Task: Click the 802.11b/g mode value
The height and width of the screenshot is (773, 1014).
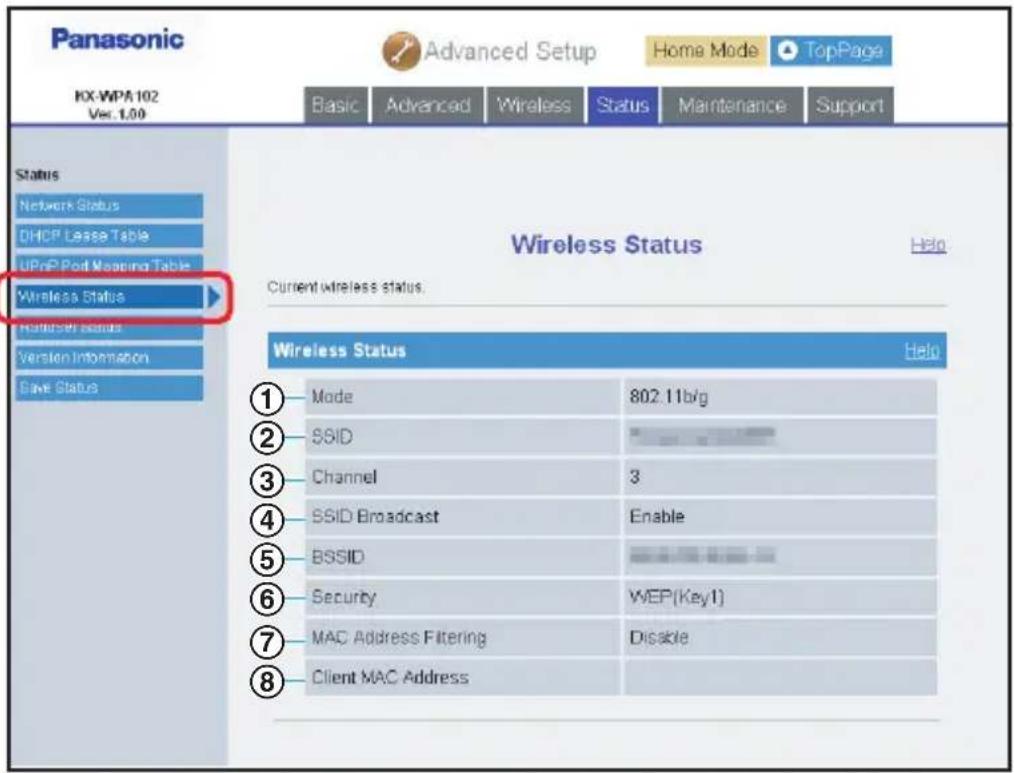Action: point(669,397)
